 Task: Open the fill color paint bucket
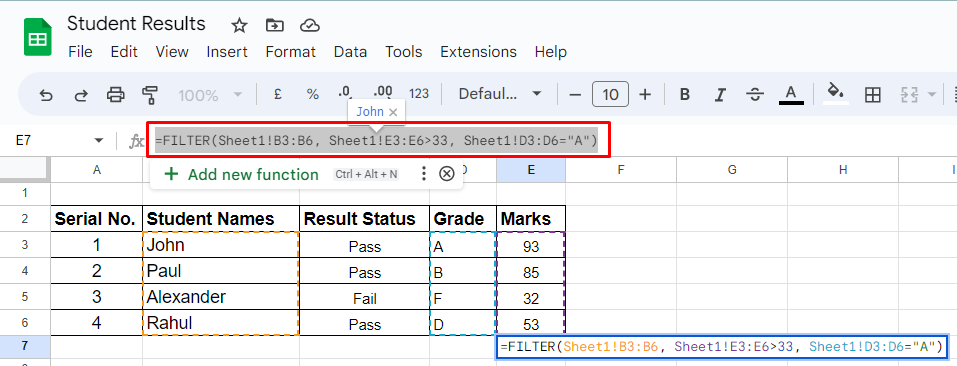[x=836, y=93]
